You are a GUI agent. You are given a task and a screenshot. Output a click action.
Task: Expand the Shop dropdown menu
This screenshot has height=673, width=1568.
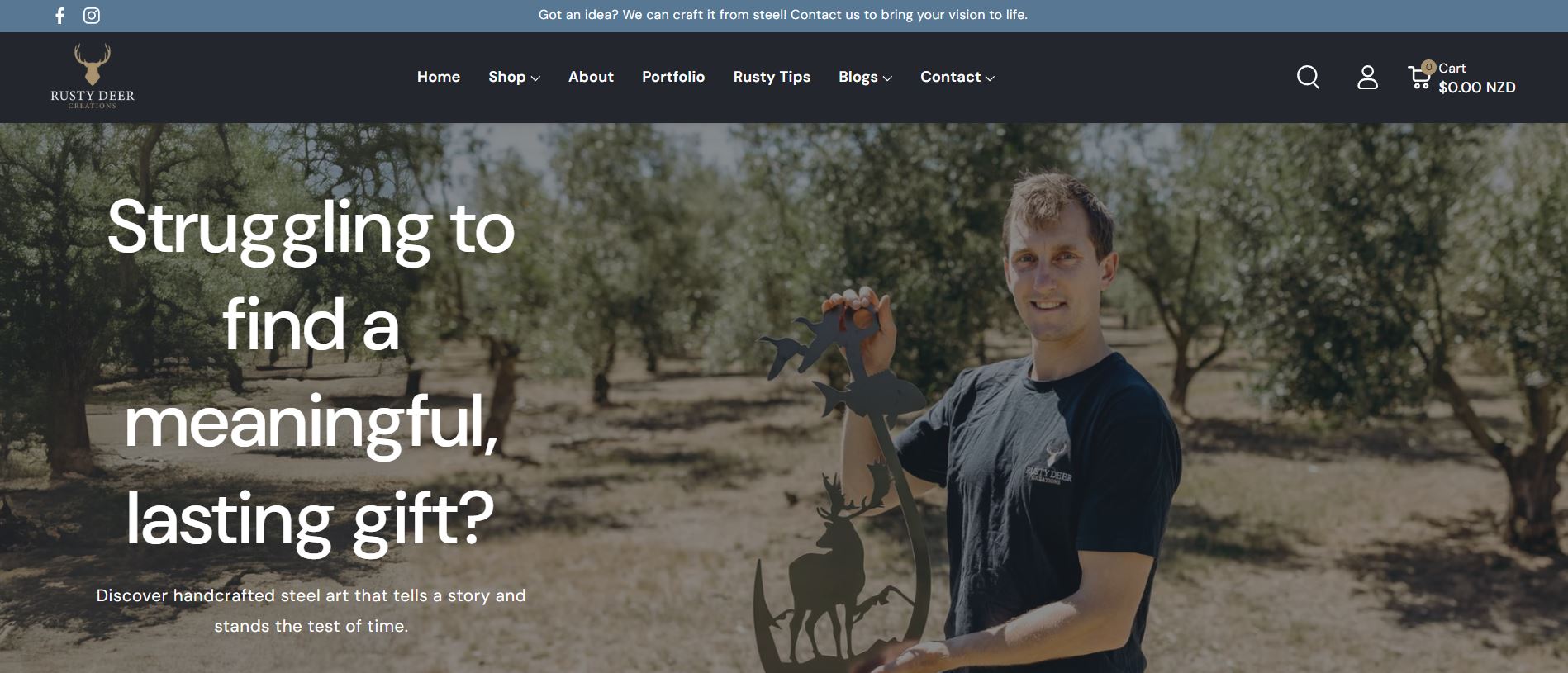514,77
